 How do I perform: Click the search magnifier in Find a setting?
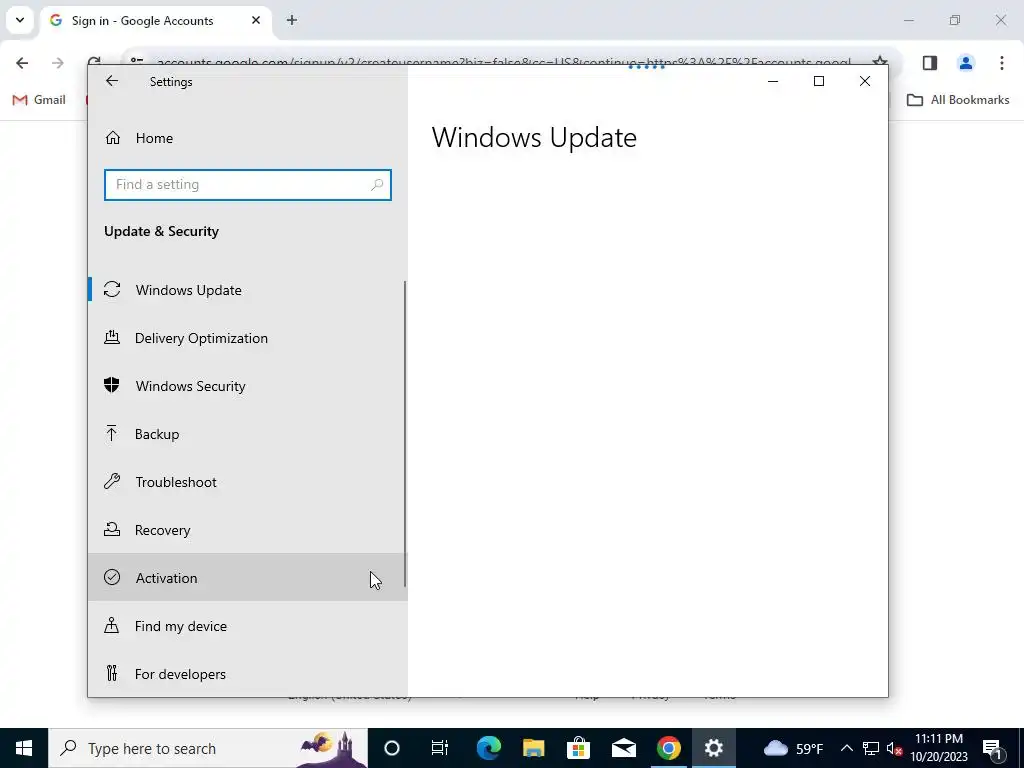(x=377, y=185)
